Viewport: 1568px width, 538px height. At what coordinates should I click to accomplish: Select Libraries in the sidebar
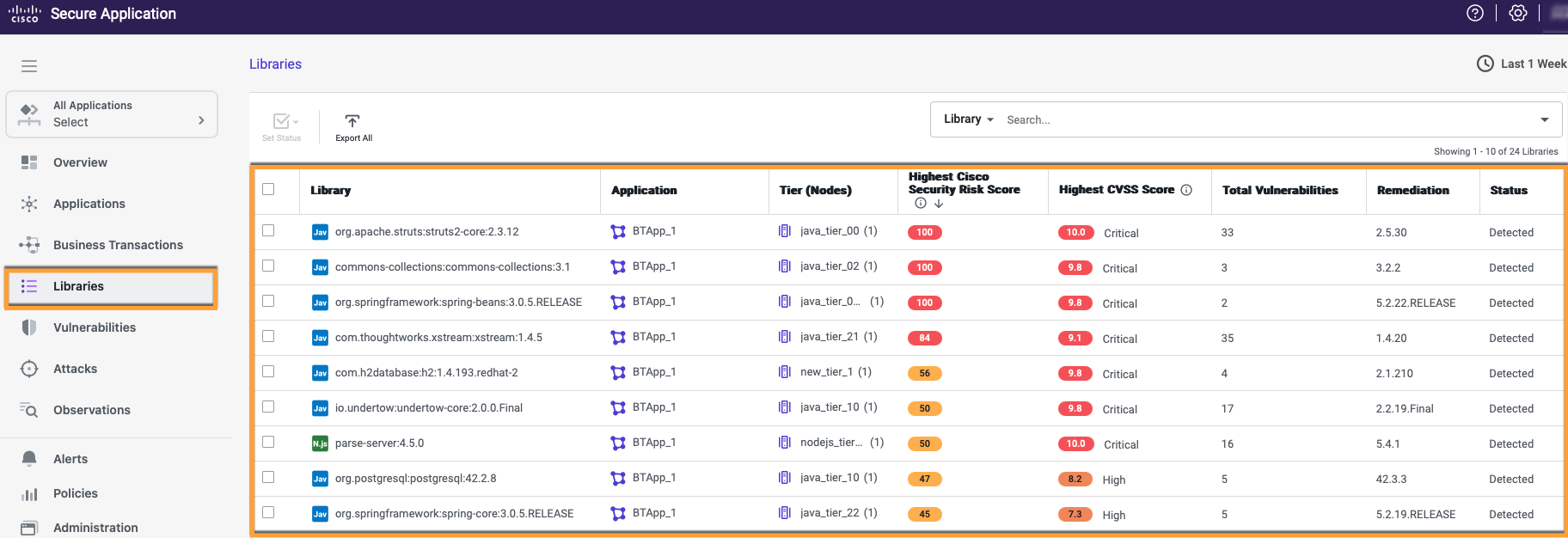[x=112, y=286]
